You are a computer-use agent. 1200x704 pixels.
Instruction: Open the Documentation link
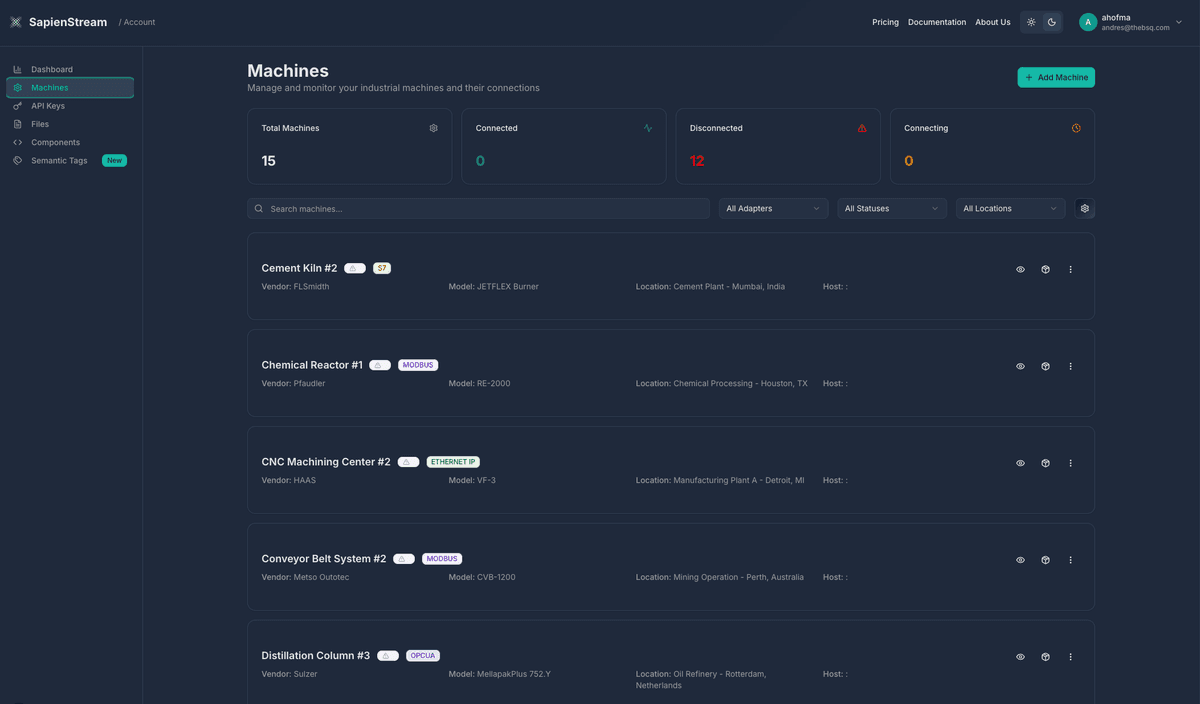point(936,22)
